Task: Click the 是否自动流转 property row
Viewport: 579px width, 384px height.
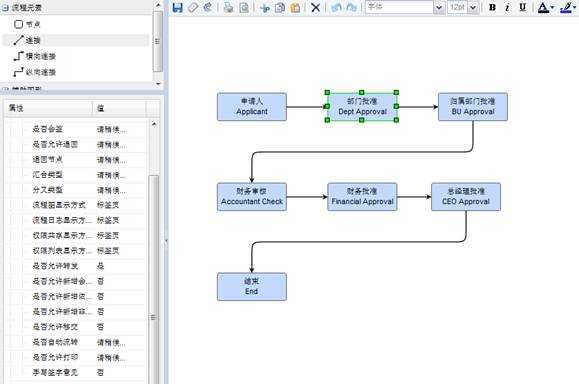Action: (76, 342)
